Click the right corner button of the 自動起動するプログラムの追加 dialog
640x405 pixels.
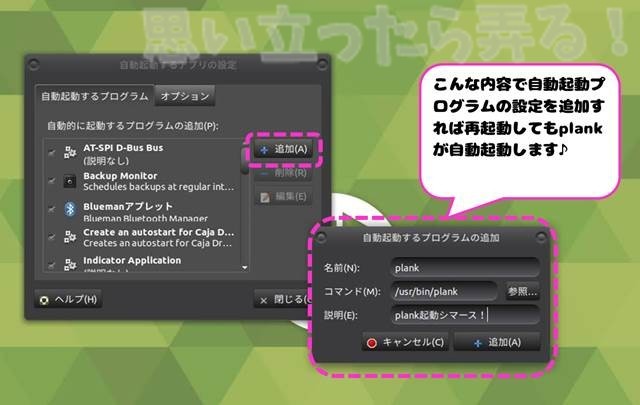point(541,237)
